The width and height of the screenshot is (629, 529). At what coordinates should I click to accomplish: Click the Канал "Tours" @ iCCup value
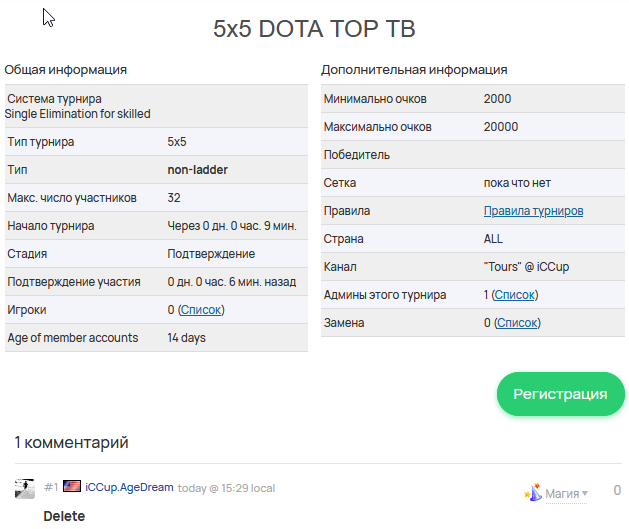coord(526,267)
